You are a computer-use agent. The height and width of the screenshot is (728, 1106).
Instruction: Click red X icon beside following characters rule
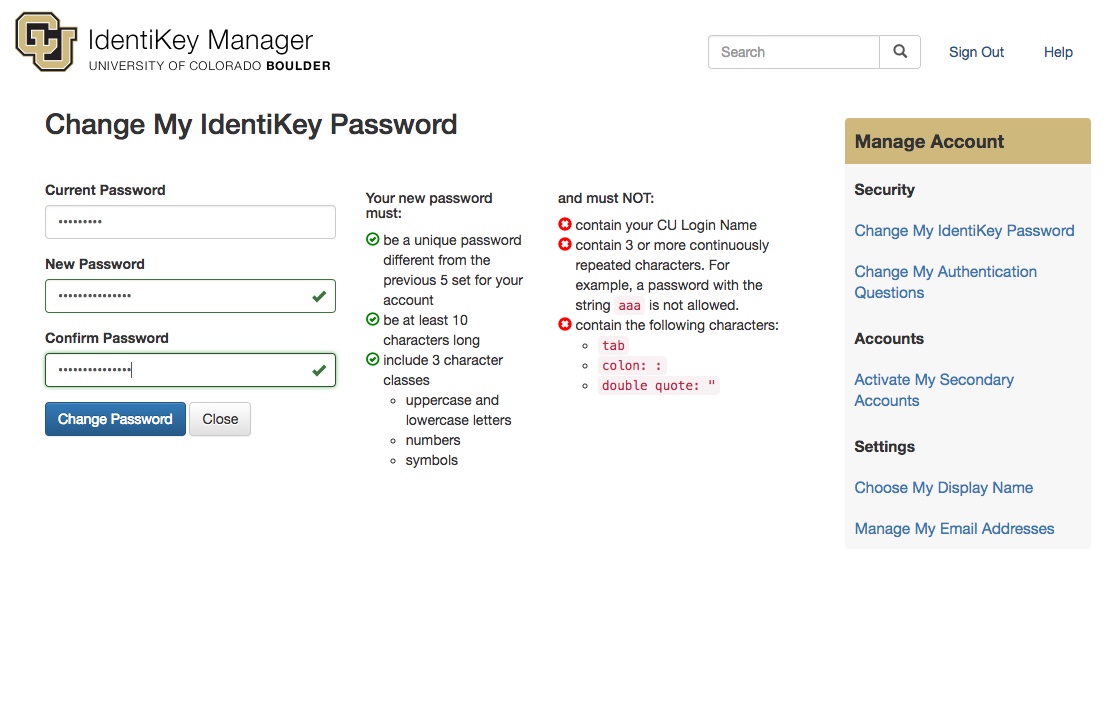tap(565, 325)
